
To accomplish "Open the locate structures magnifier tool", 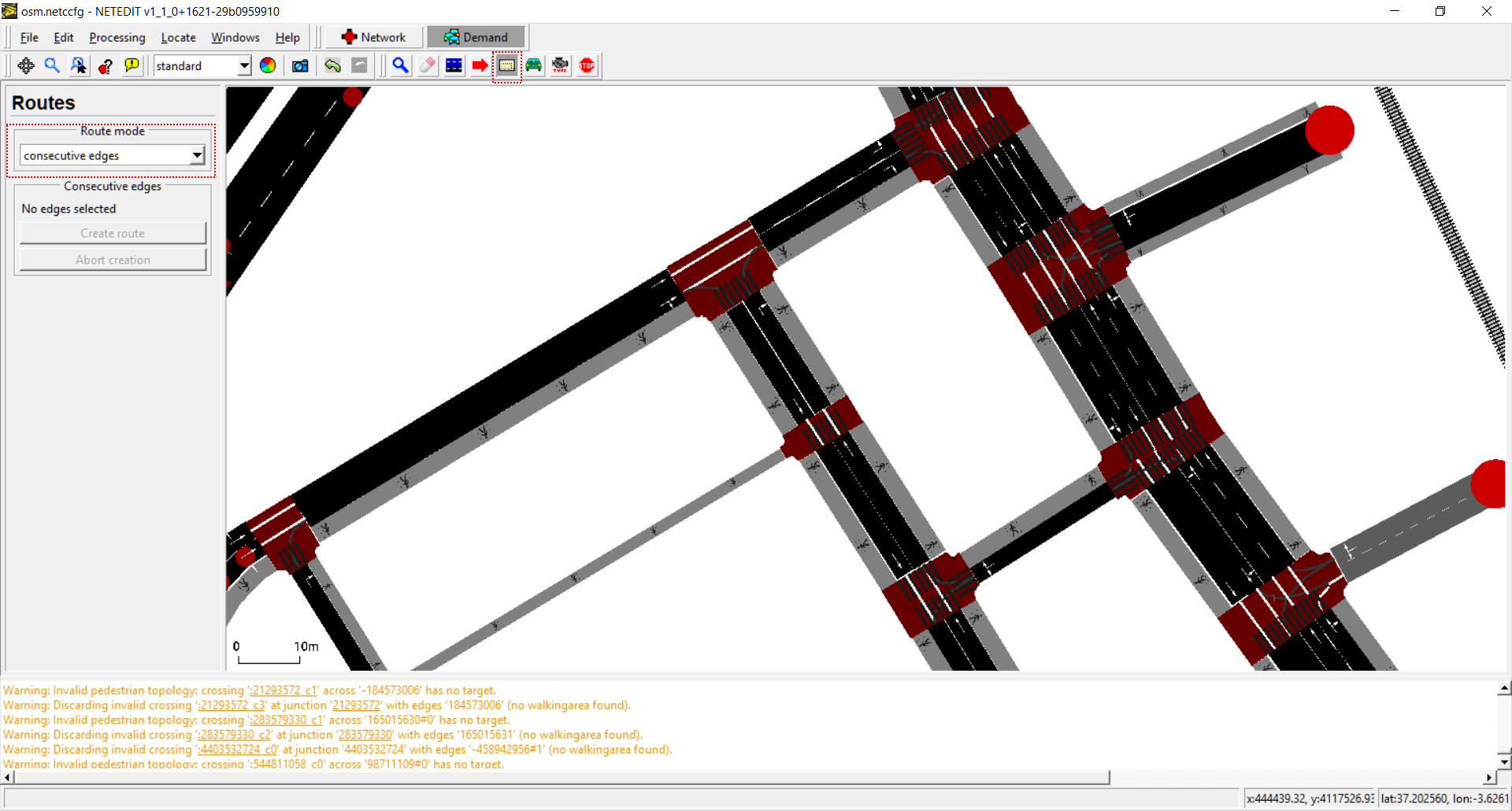I will tap(52, 66).
